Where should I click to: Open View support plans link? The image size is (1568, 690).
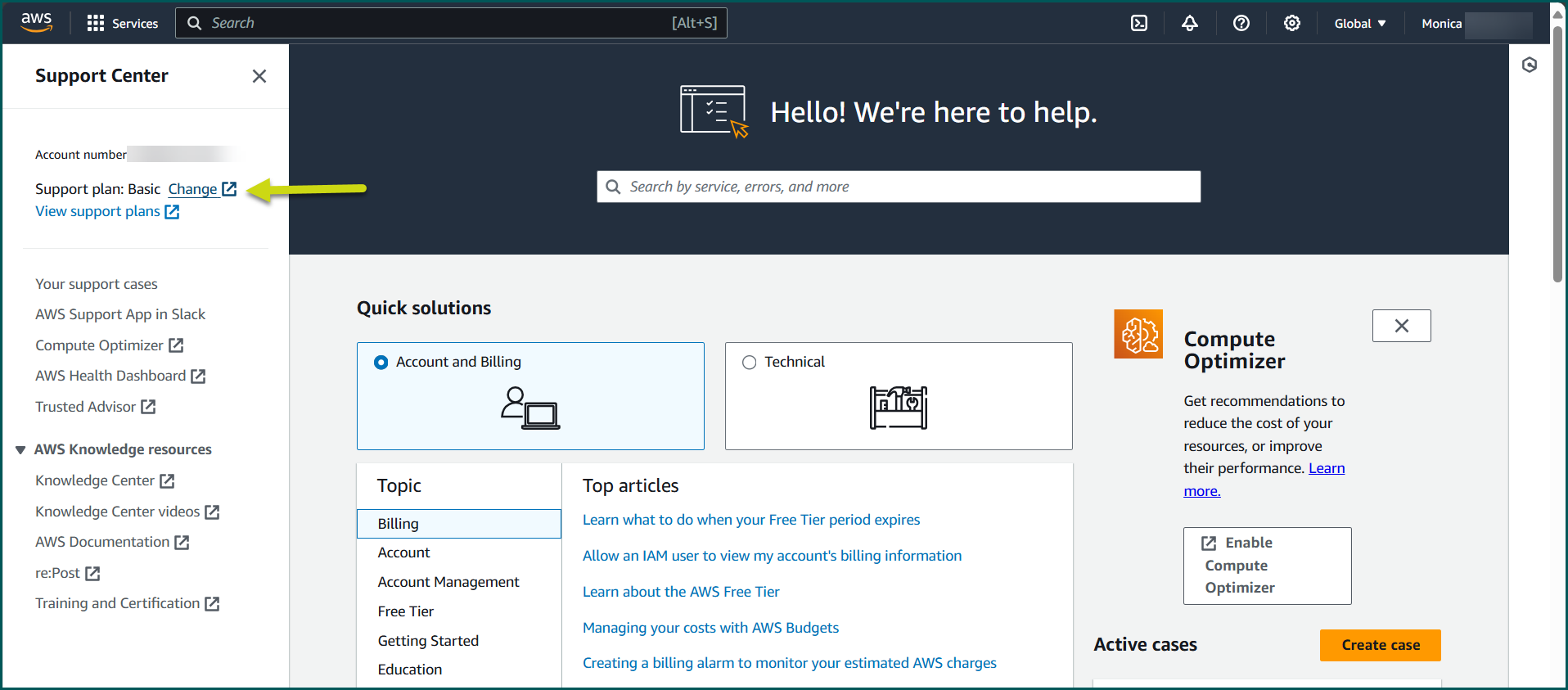click(x=107, y=211)
